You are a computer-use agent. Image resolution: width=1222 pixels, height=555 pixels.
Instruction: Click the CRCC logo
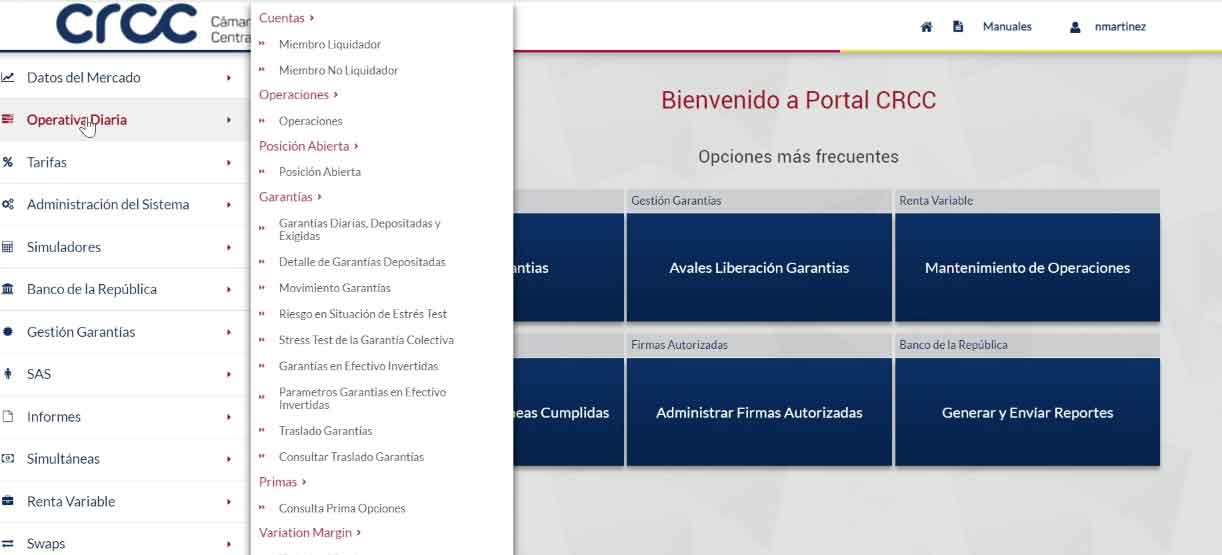click(126, 25)
